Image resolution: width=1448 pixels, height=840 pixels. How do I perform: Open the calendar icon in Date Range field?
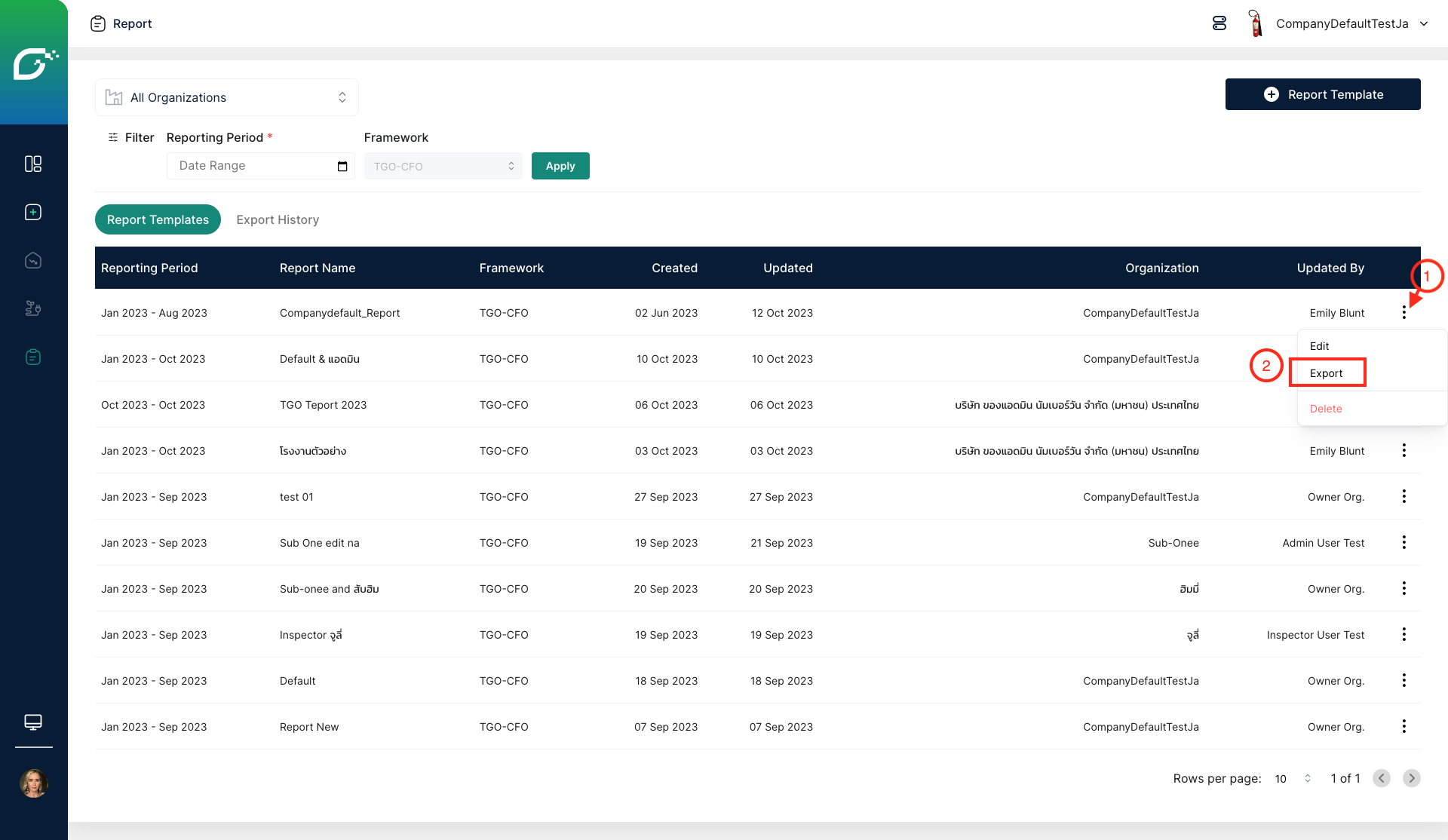342,166
